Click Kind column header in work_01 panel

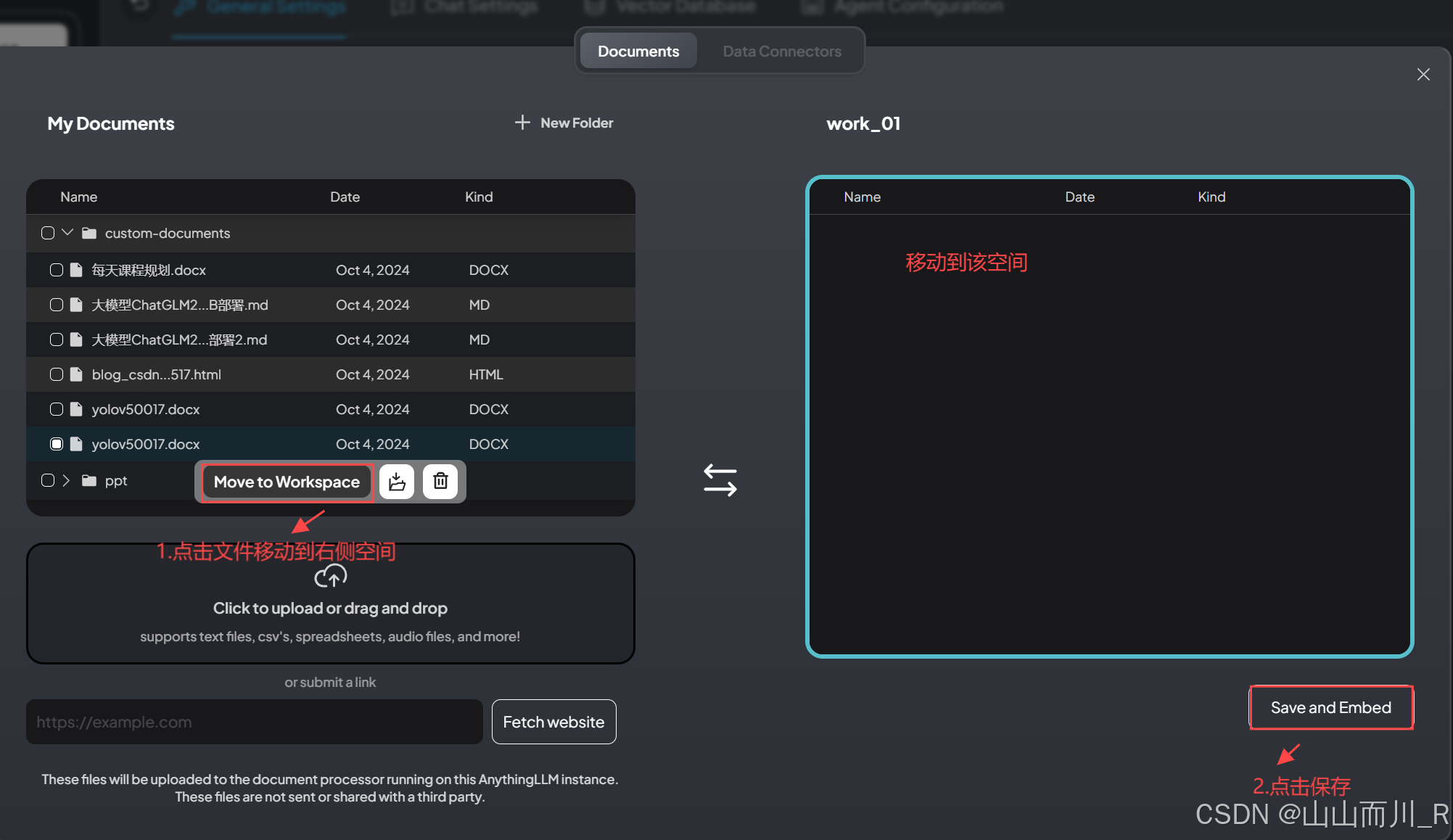[1211, 197]
